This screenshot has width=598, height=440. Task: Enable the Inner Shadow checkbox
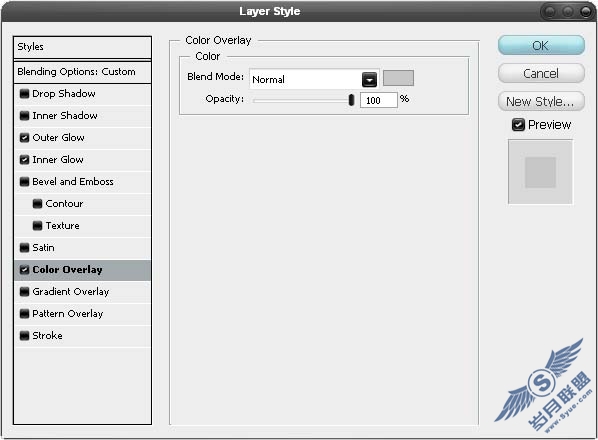(x=24, y=116)
